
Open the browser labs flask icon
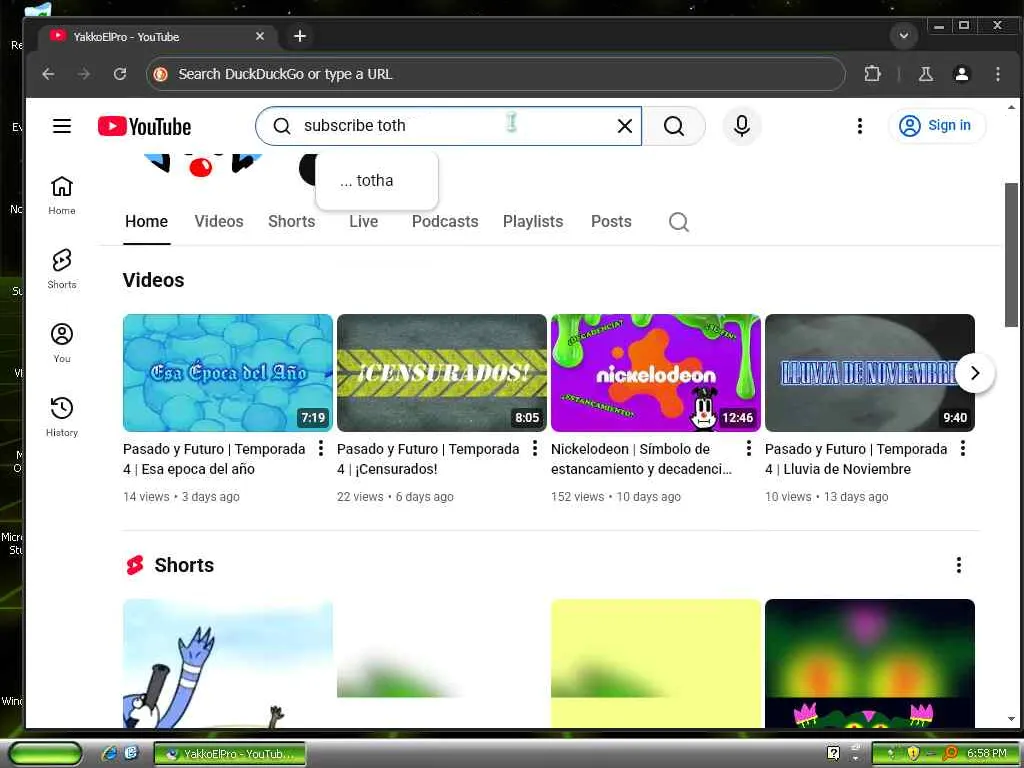point(925,74)
